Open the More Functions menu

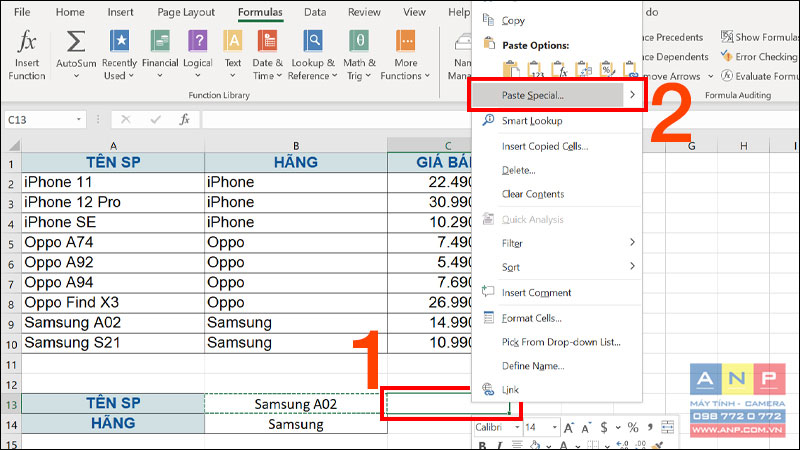click(x=406, y=55)
